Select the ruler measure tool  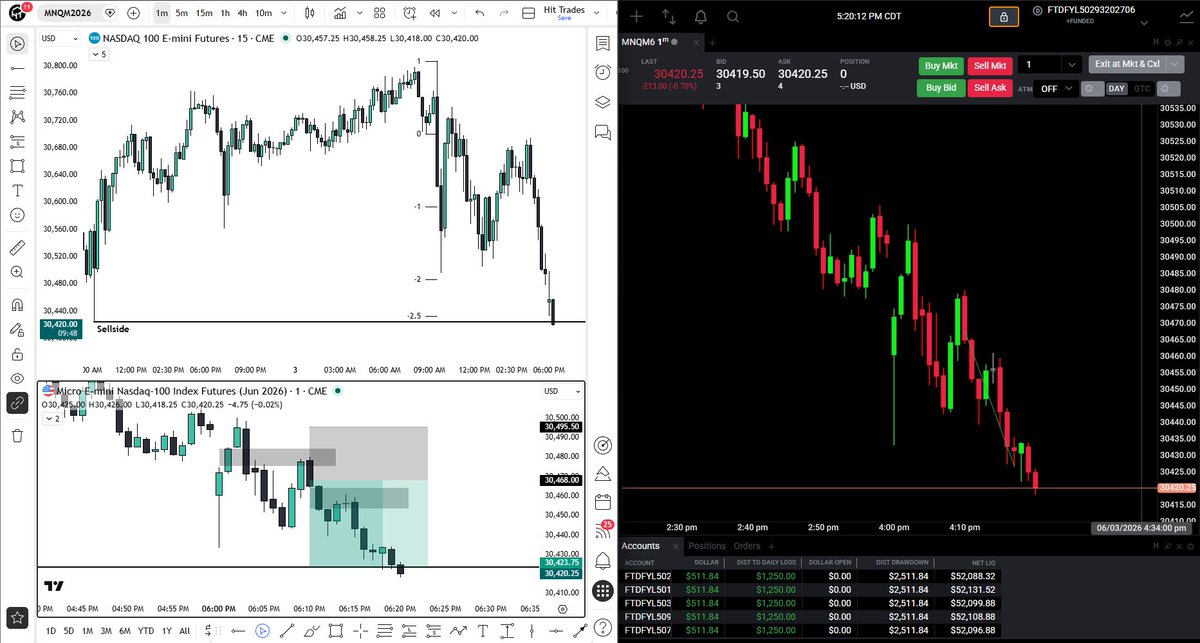17,247
